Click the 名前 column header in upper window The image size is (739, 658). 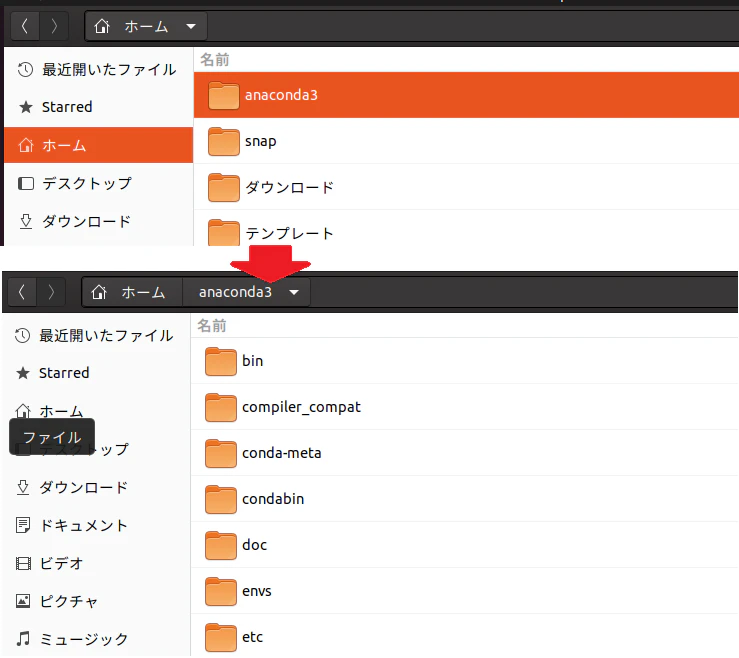[214, 60]
